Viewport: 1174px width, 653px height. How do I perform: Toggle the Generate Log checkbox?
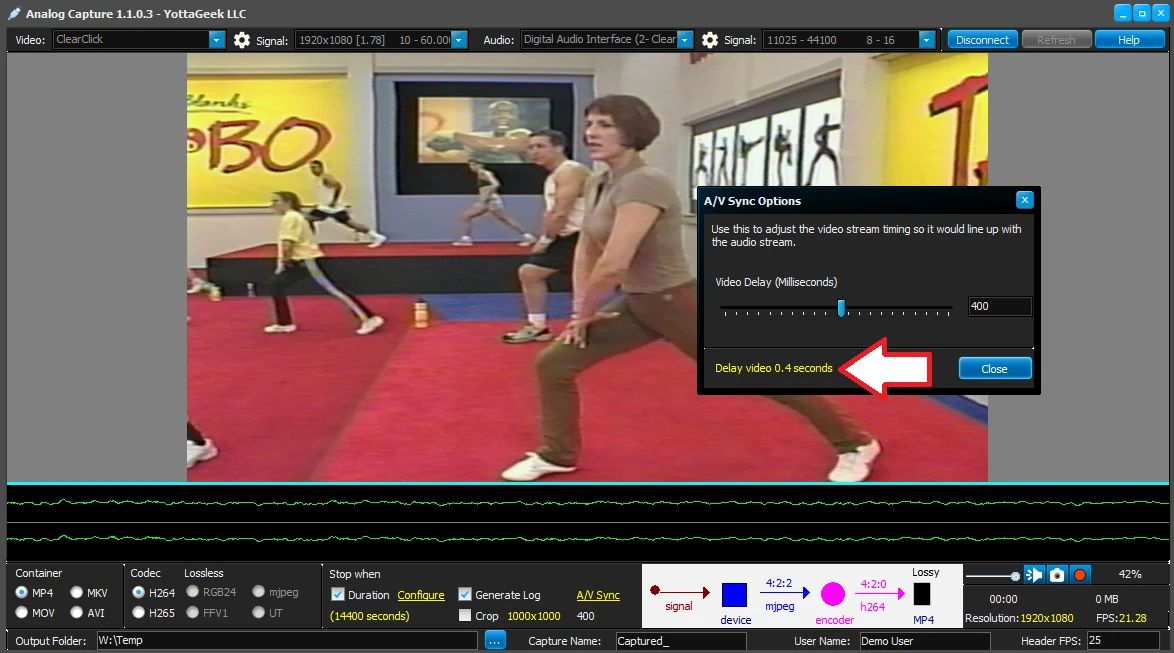(465, 595)
